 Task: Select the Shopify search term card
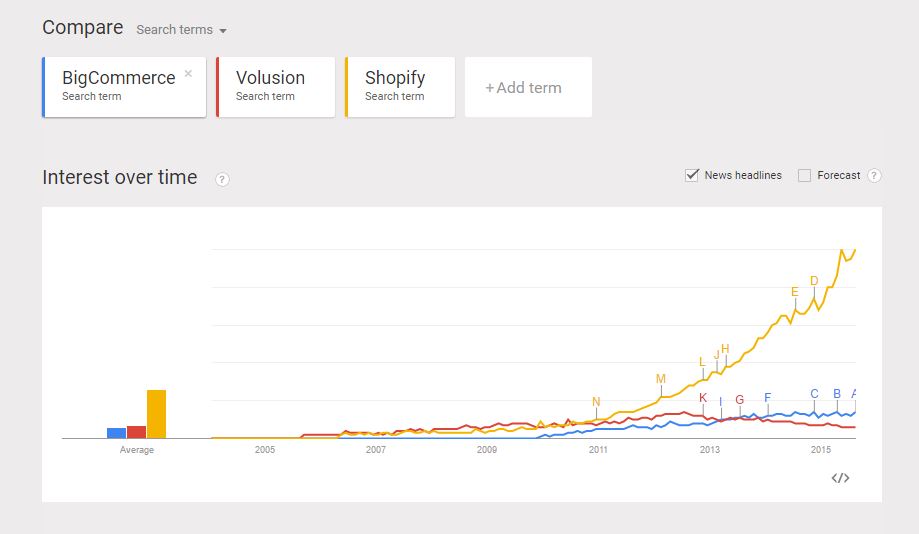coord(400,87)
